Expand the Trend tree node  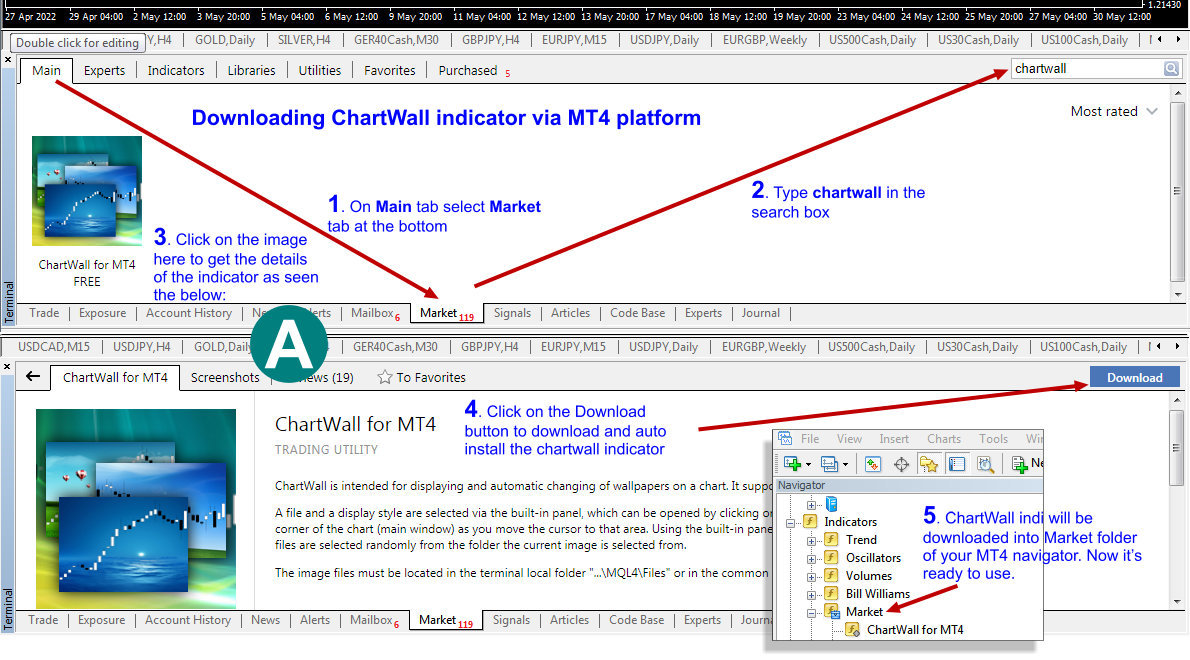coord(811,541)
